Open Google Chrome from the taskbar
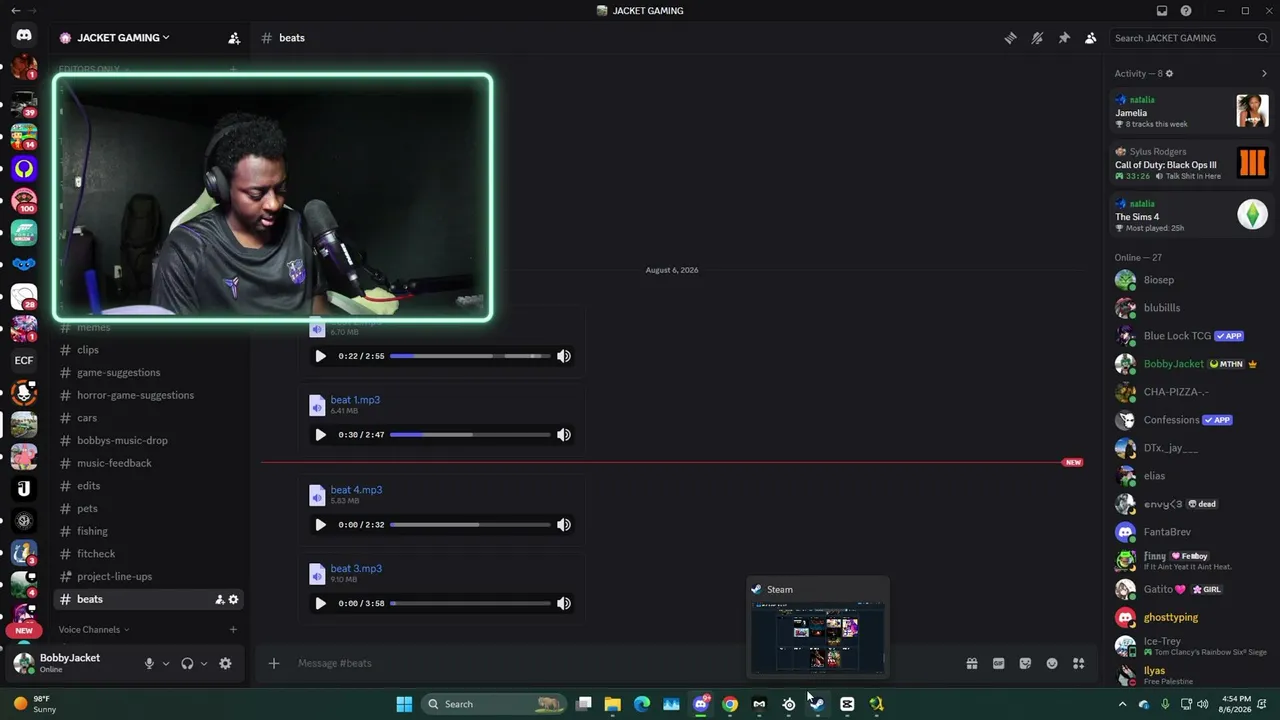Viewport: 1280px width, 720px height. (x=730, y=704)
